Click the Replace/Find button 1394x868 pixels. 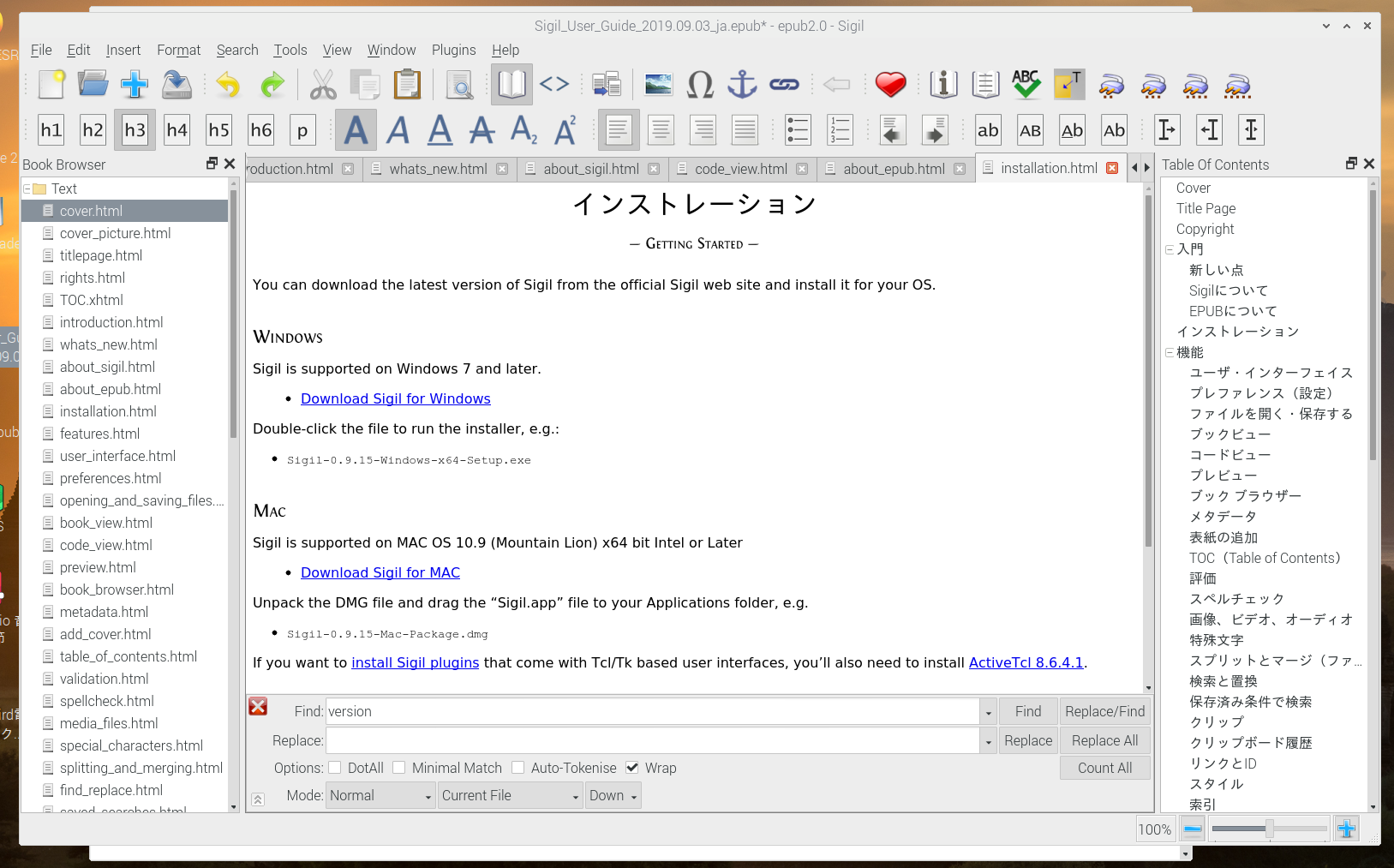pyautogui.click(x=1105, y=711)
